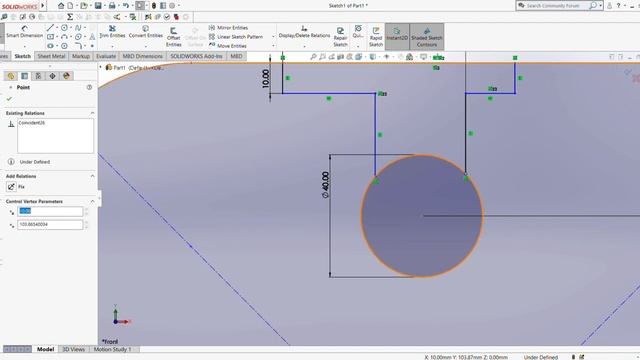The image size is (640, 360).
Task: Click the Home icon in title toolbar
Action: pyautogui.click(x=61, y=6)
